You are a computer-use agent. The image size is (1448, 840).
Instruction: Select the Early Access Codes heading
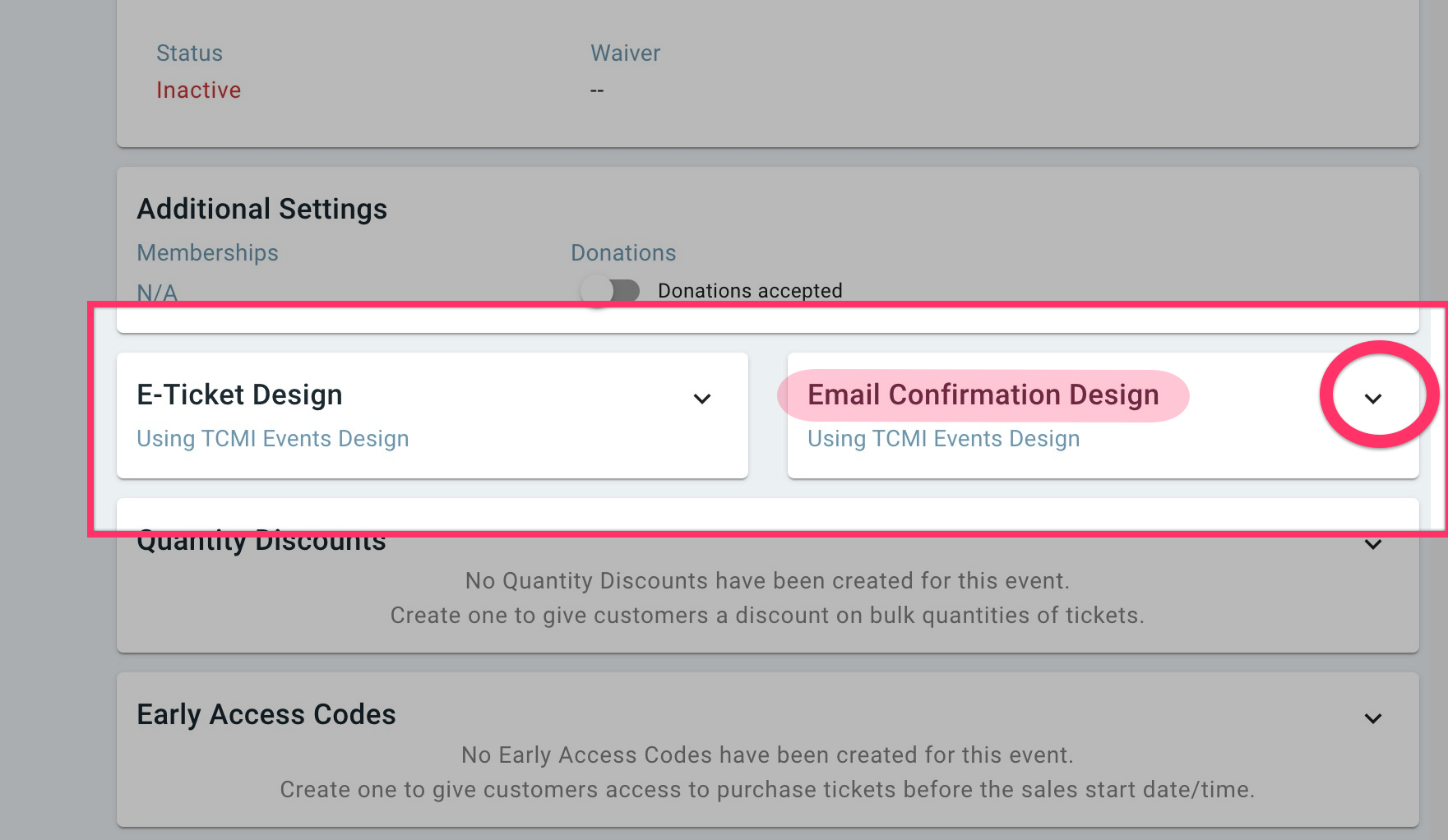[266, 714]
